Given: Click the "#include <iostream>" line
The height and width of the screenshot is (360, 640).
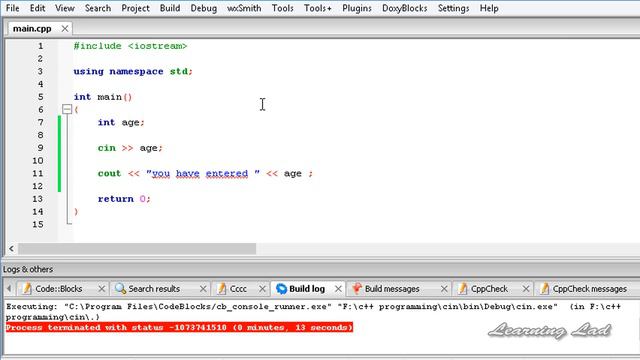Looking at the screenshot, I should coord(130,46).
